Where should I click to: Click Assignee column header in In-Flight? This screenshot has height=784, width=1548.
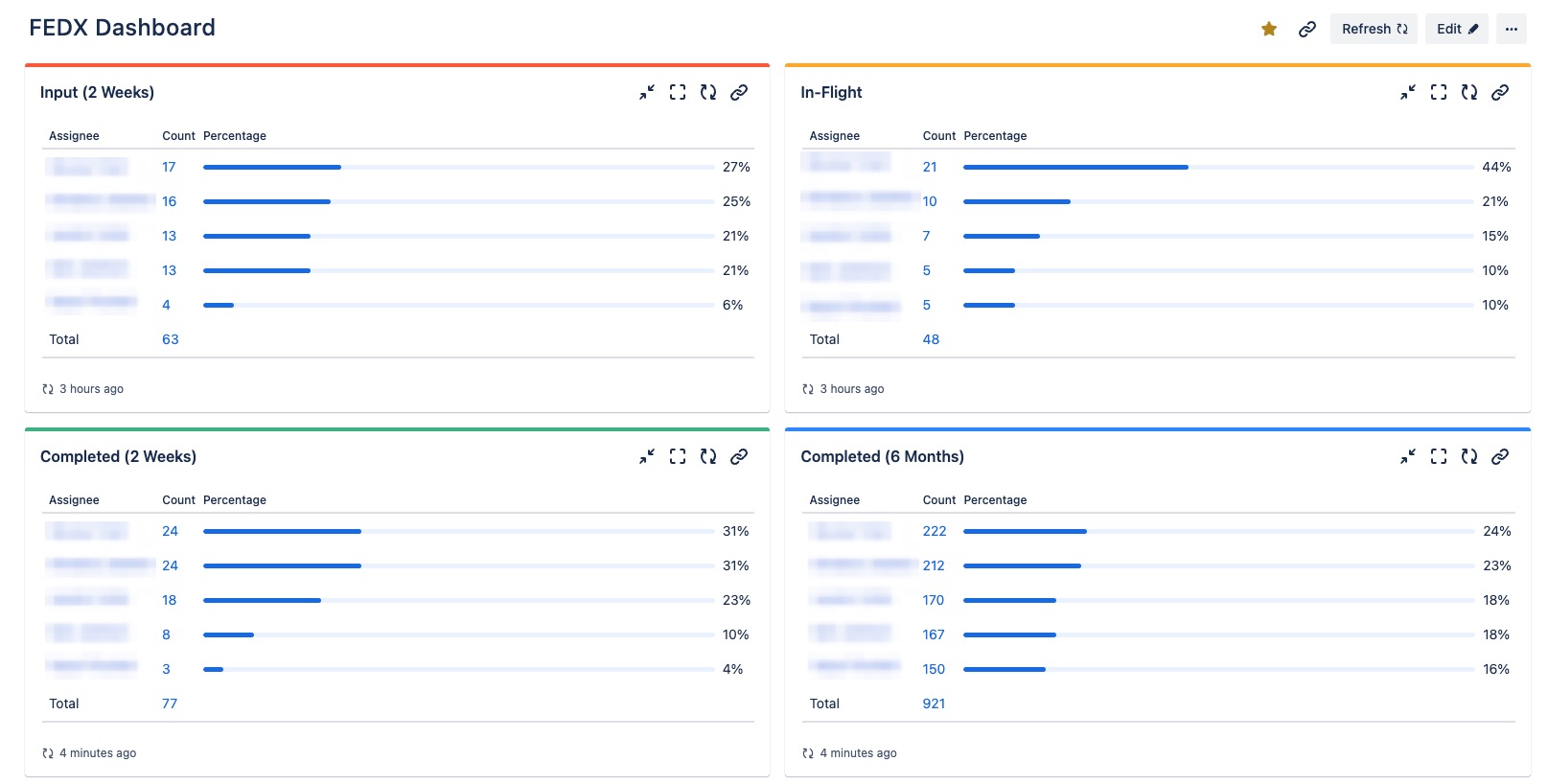pos(834,136)
